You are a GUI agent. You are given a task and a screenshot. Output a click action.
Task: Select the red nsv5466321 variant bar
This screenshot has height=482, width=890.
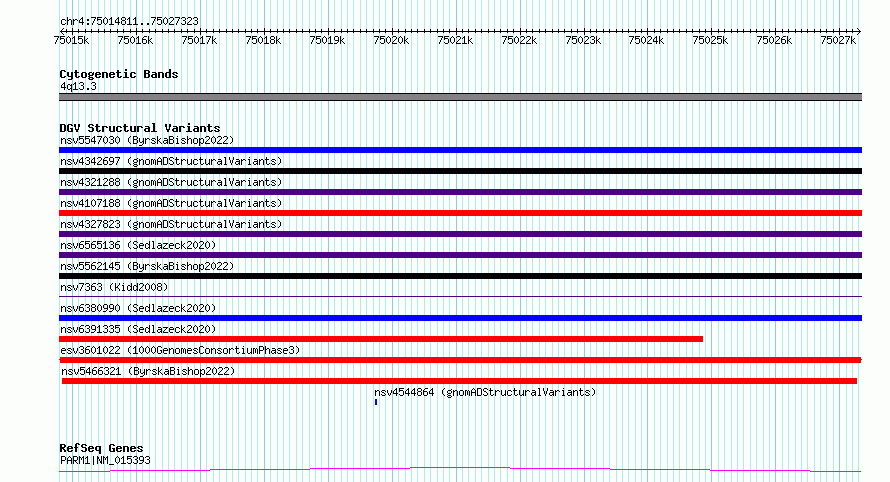tap(459, 382)
